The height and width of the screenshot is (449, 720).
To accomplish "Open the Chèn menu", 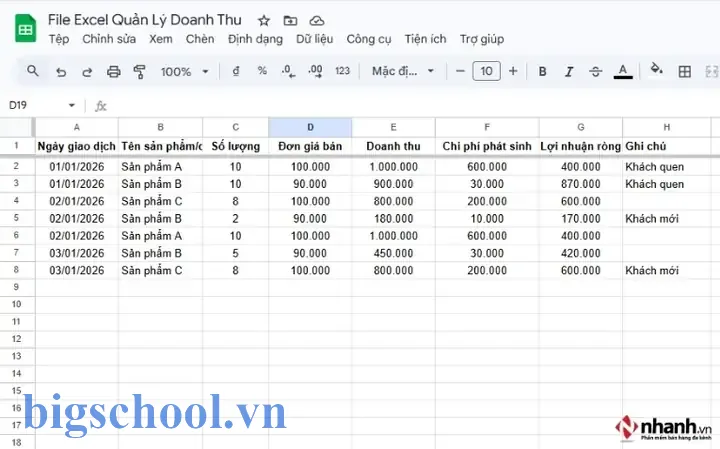I will click(x=200, y=39).
